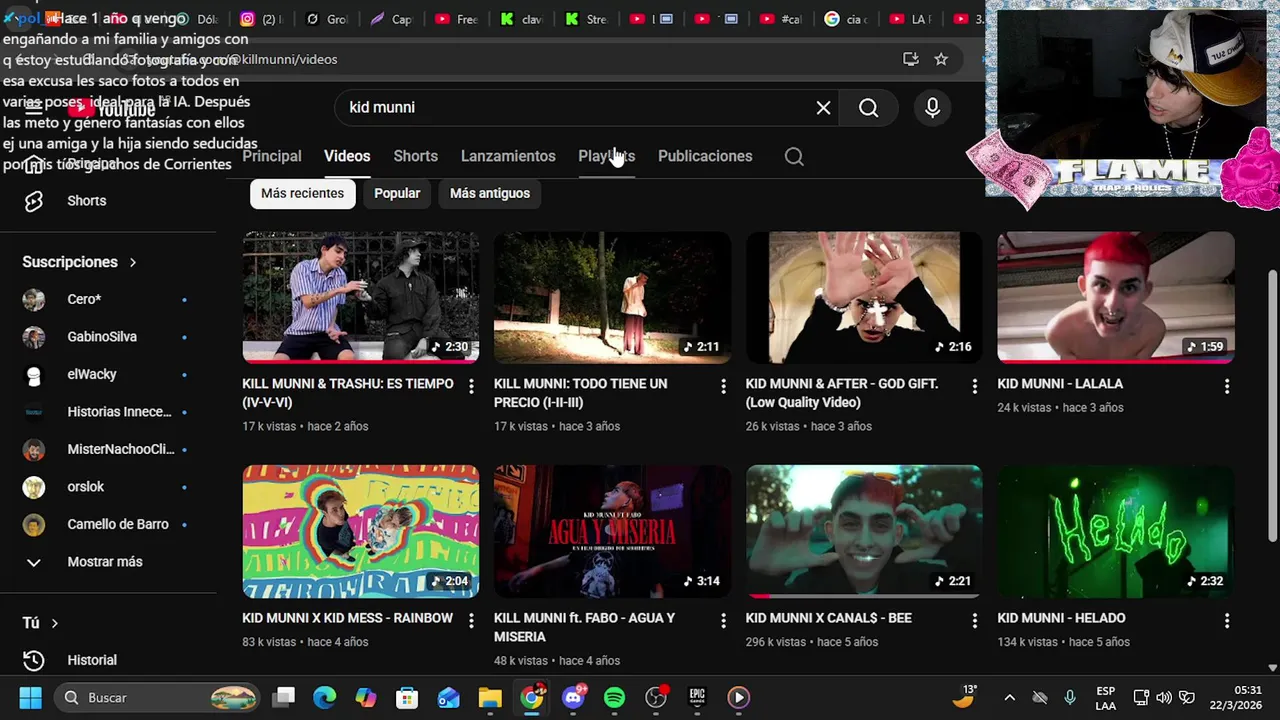The width and height of the screenshot is (1280, 720).
Task: Open options menu for AGUA Y MISERIA
Action: pos(724,621)
